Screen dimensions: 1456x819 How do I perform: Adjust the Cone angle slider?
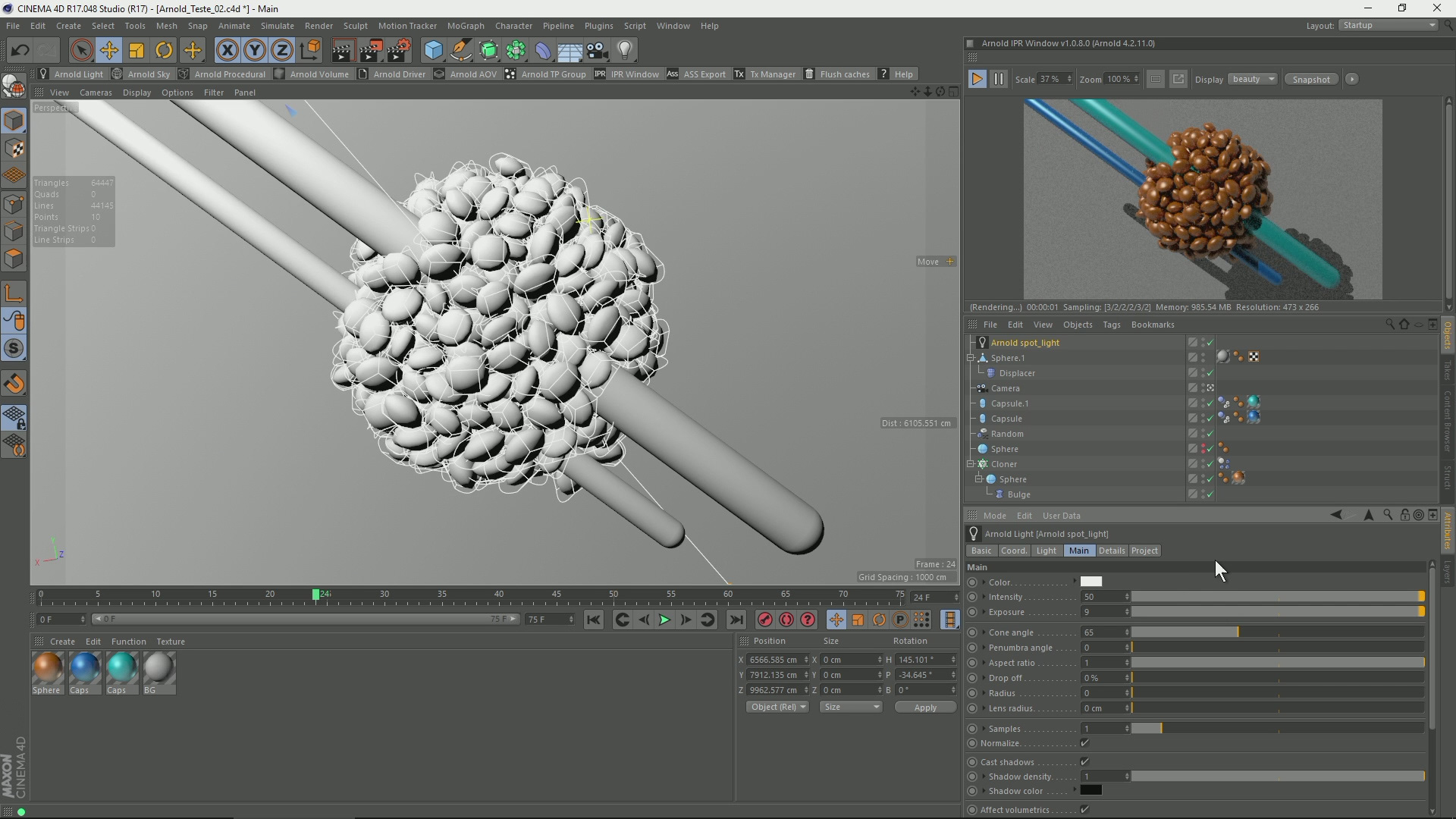click(1278, 632)
